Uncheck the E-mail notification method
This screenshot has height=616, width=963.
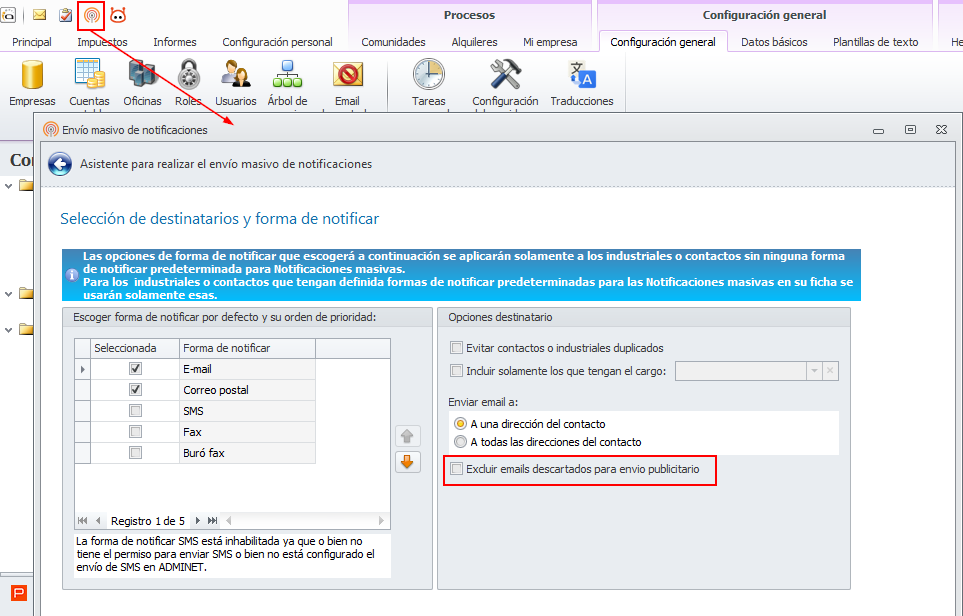pyautogui.click(x=136, y=368)
